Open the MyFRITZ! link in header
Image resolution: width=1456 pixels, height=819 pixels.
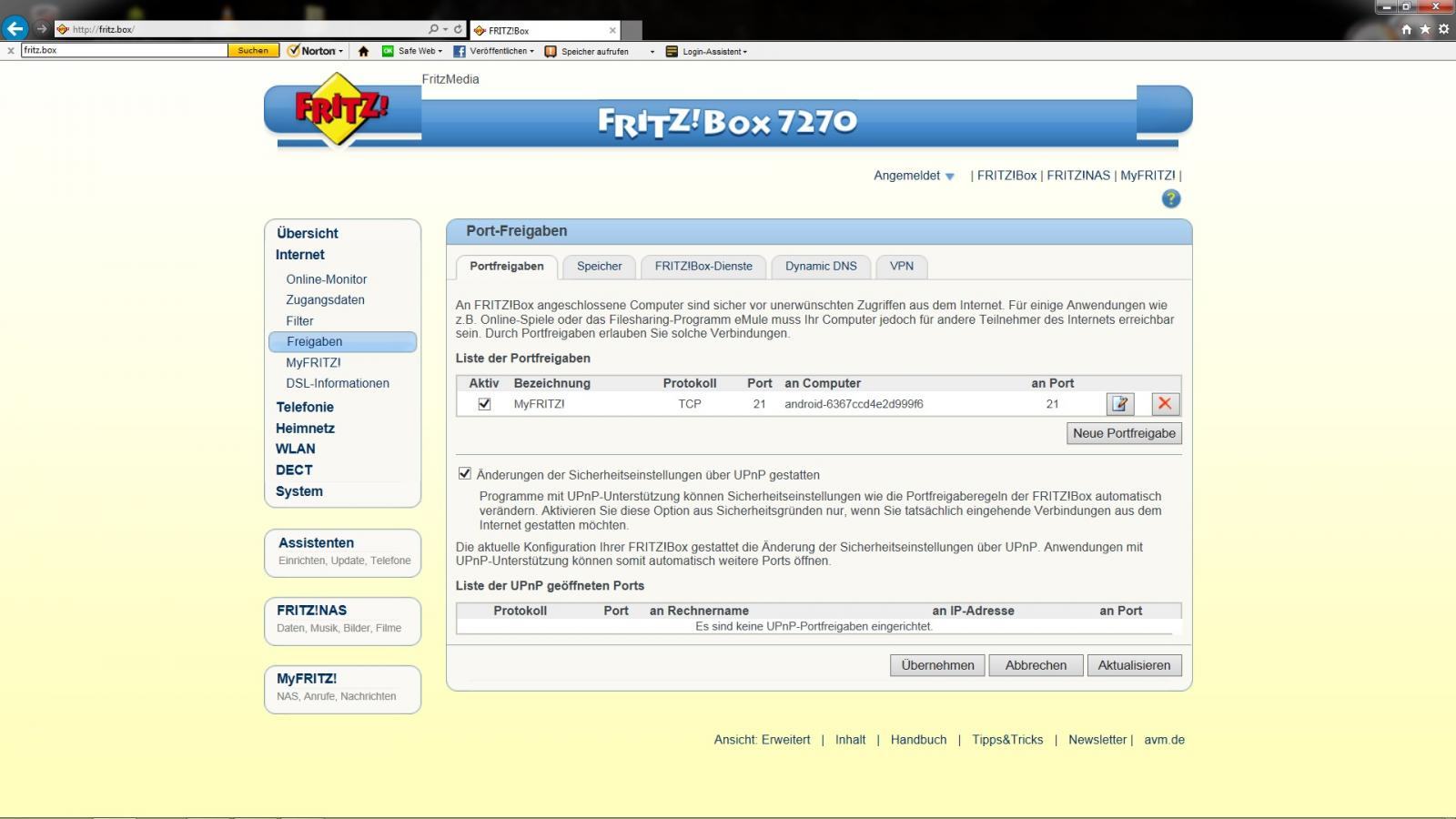pyautogui.click(x=1148, y=176)
